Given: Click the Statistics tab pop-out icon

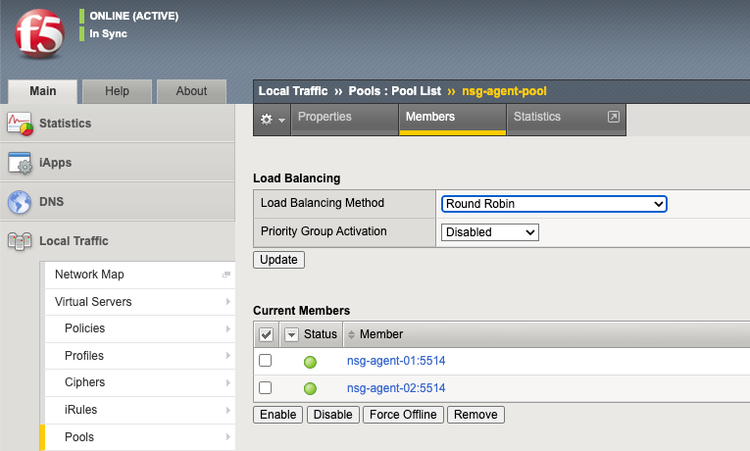Looking at the screenshot, I should tap(614, 117).
